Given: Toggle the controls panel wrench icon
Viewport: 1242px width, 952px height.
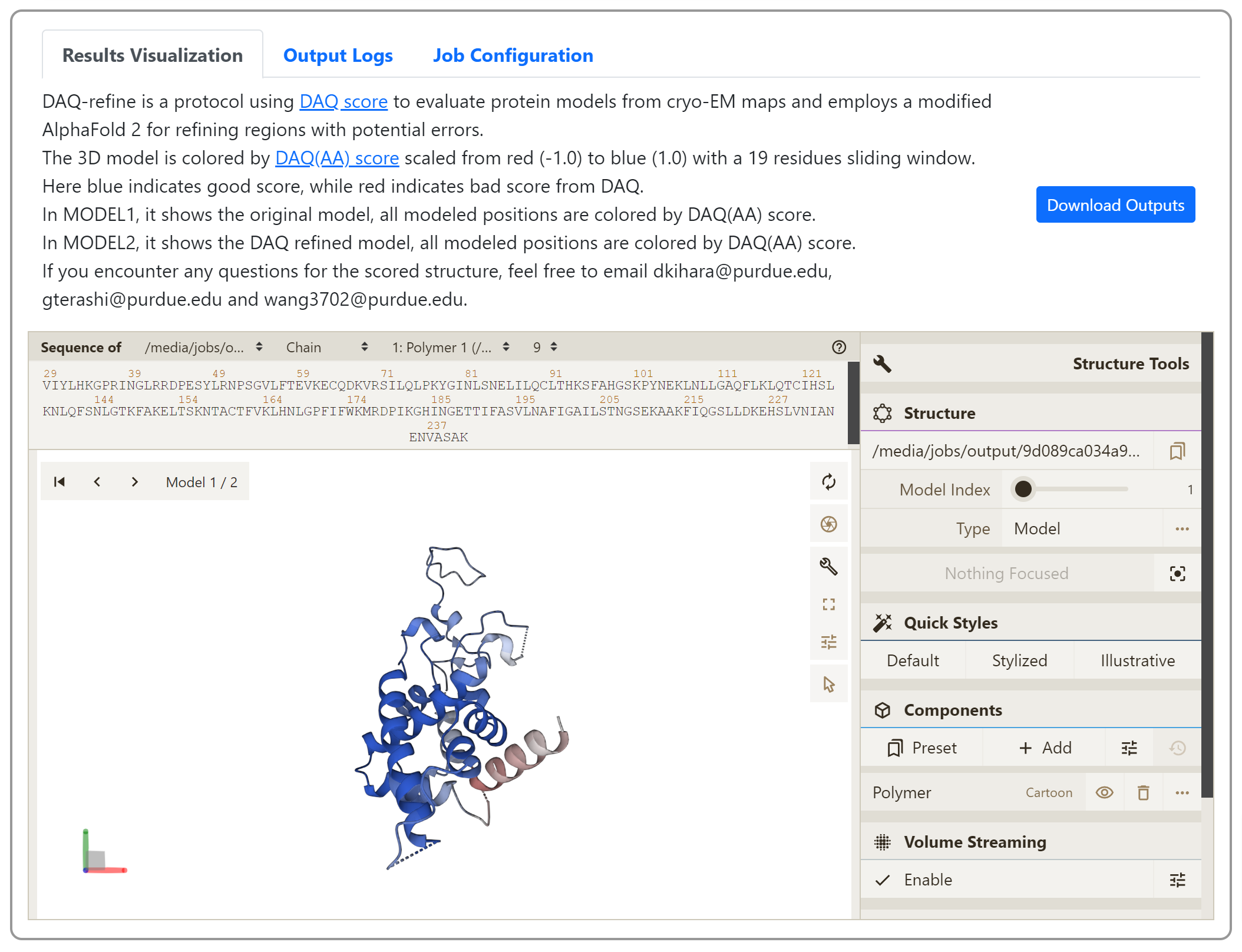Looking at the screenshot, I should tap(828, 566).
